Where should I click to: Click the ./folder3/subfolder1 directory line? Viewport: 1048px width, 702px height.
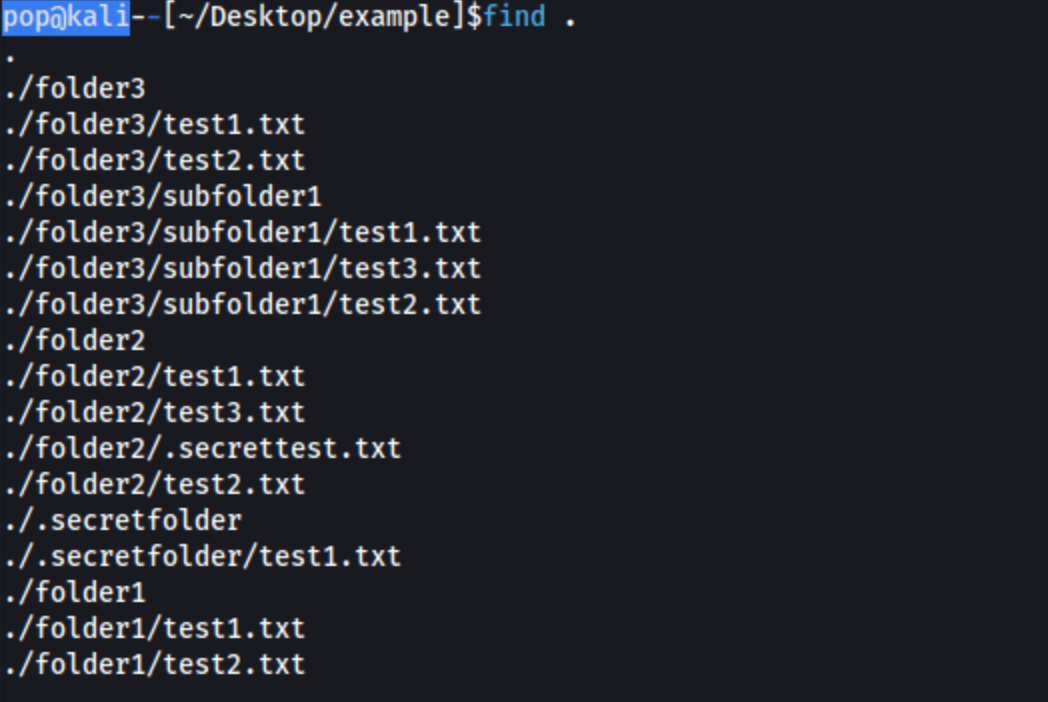coord(163,197)
